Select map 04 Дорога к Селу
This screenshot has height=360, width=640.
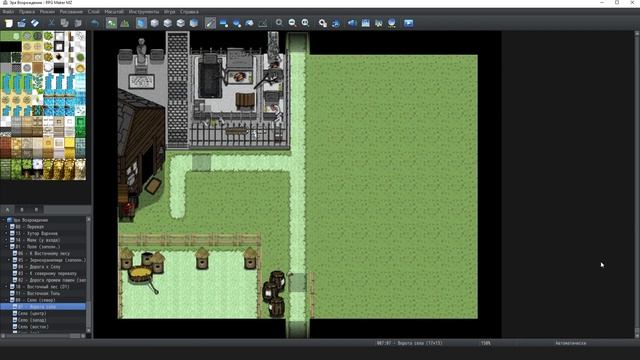tap(39, 267)
